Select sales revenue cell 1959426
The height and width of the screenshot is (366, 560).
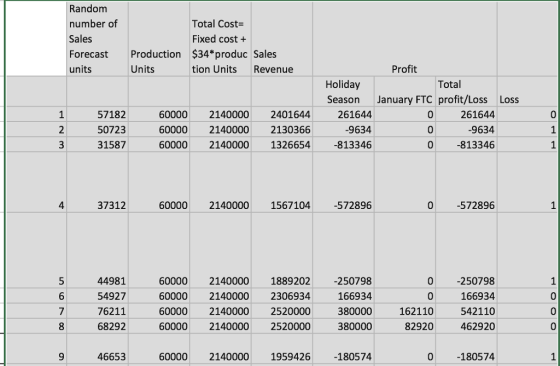282,349
